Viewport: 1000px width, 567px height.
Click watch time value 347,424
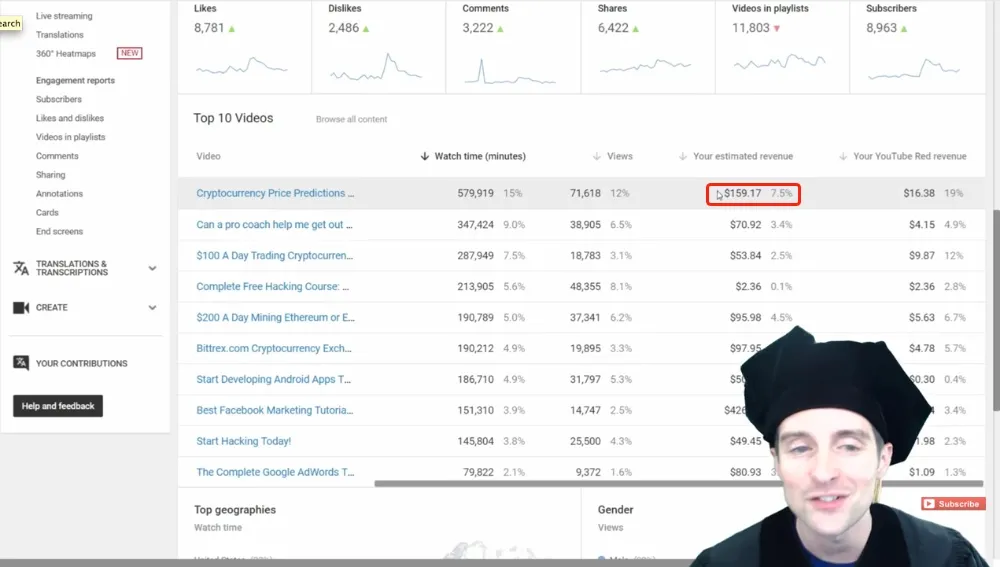coord(475,225)
